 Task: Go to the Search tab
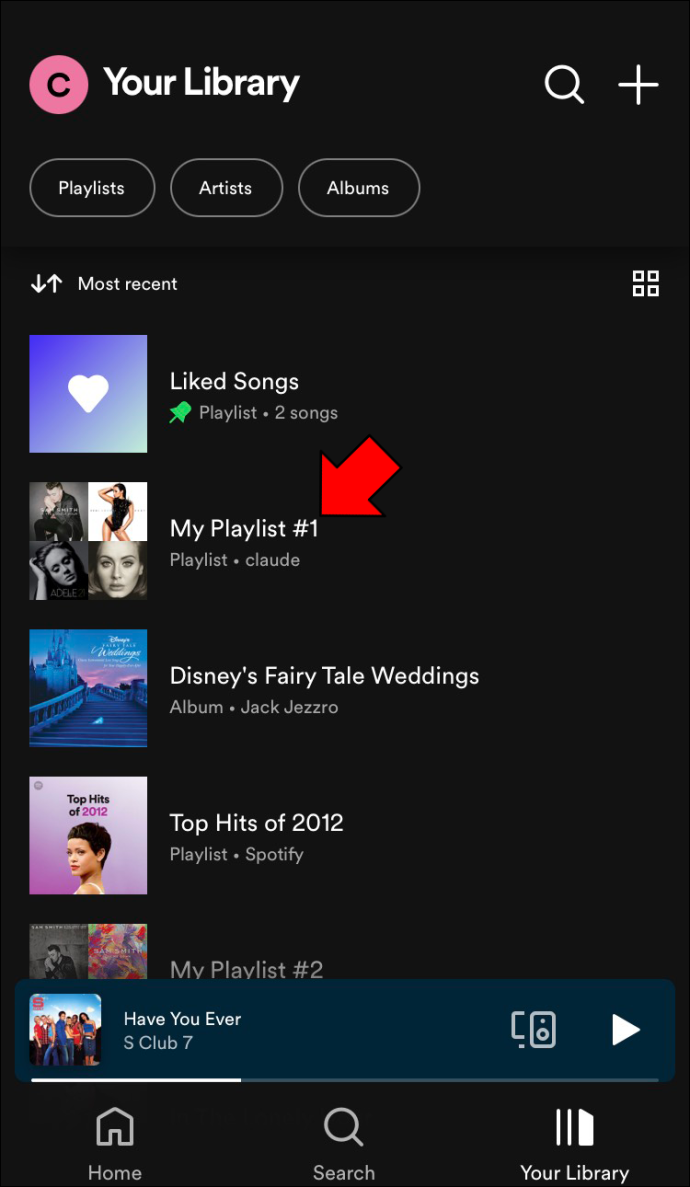pyautogui.click(x=344, y=1144)
